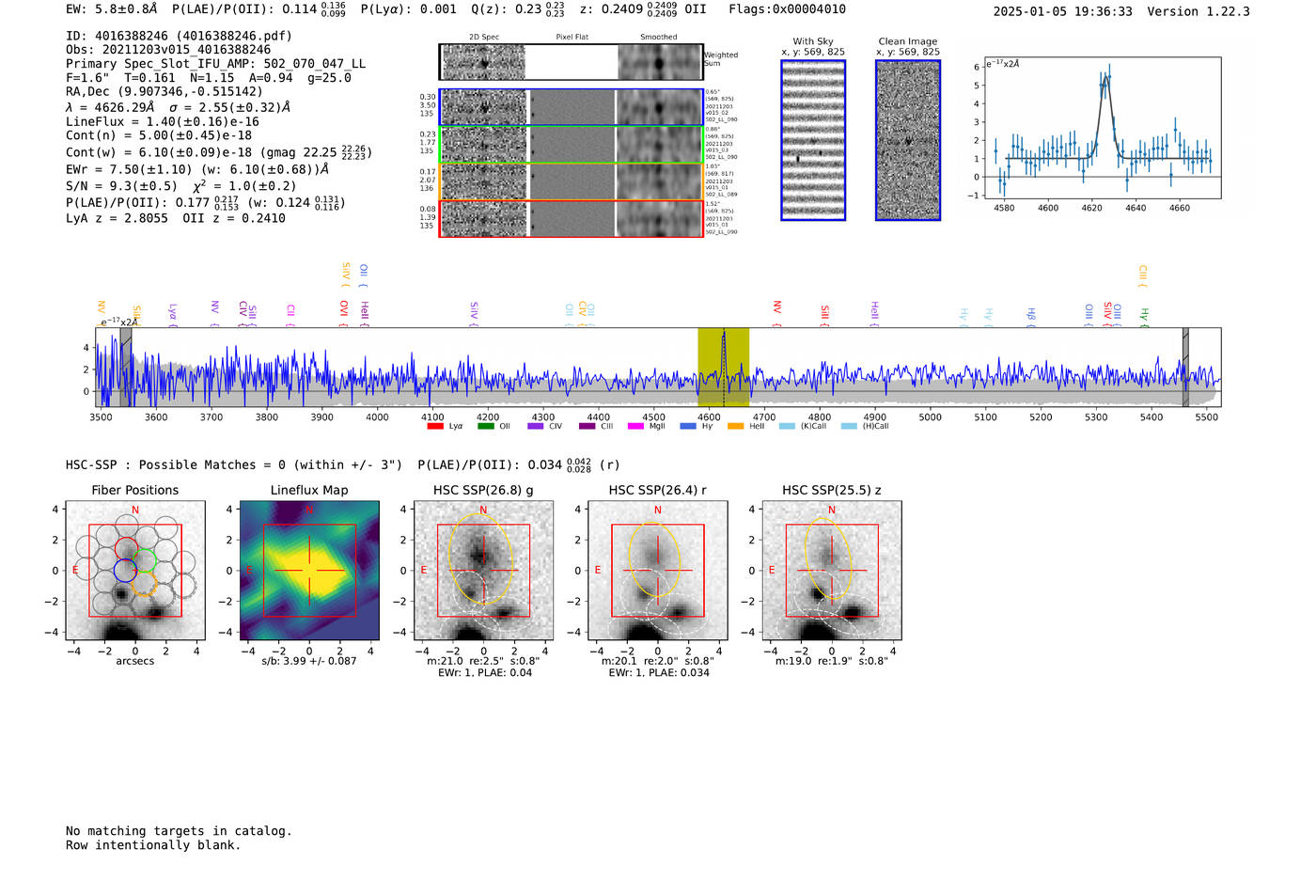Select the CIV legend color swatch

pyautogui.click(x=536, y=426)
